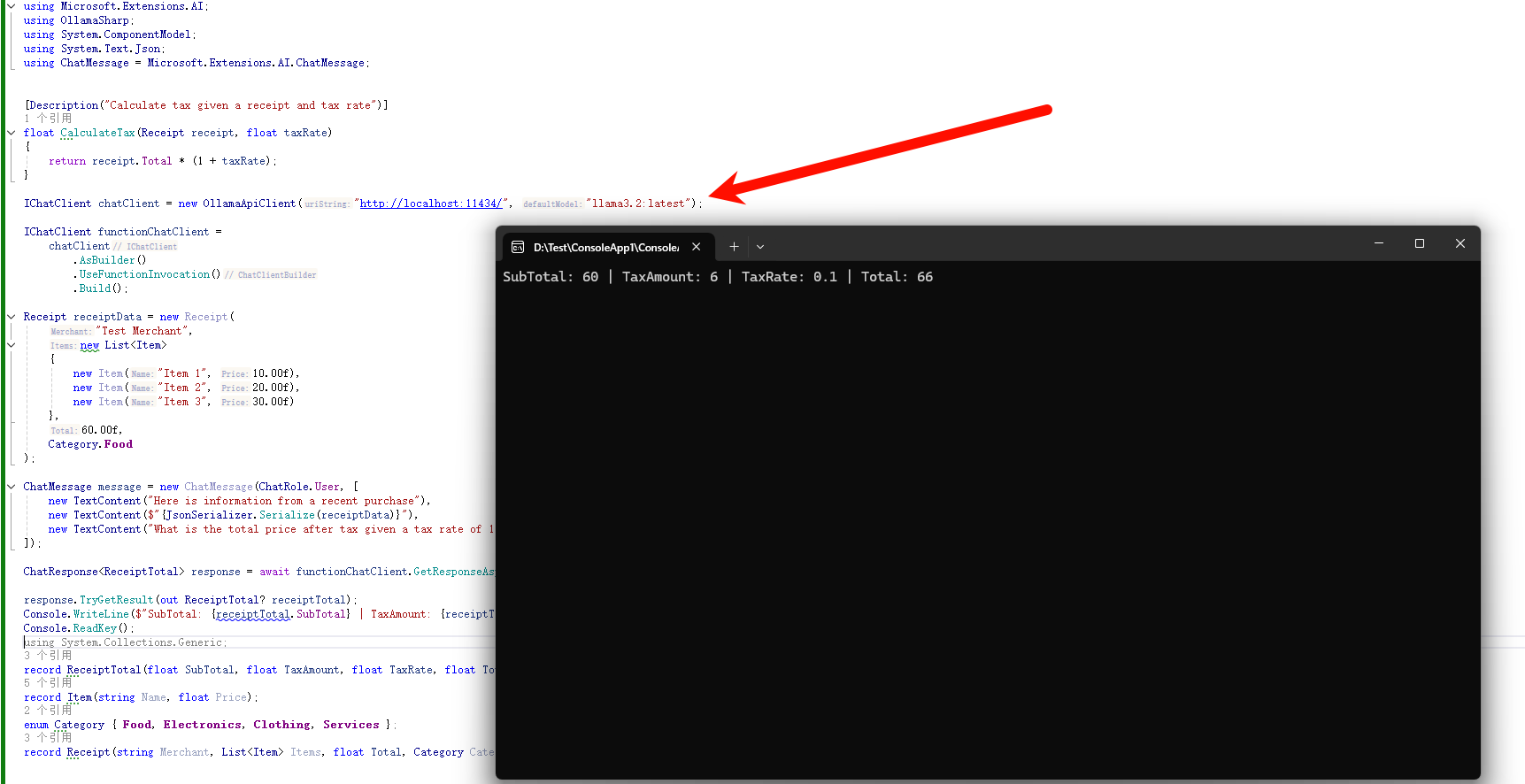Click Console.ReadKey statement
This screenshot has width=1525, height=784.
coord(78,628)
